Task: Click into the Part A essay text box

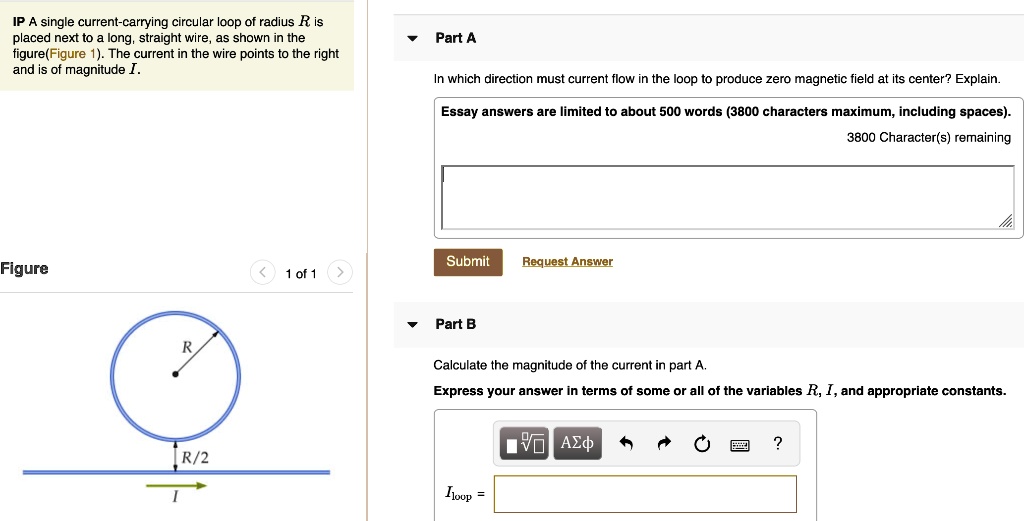Action: click(x=726, y=197)
